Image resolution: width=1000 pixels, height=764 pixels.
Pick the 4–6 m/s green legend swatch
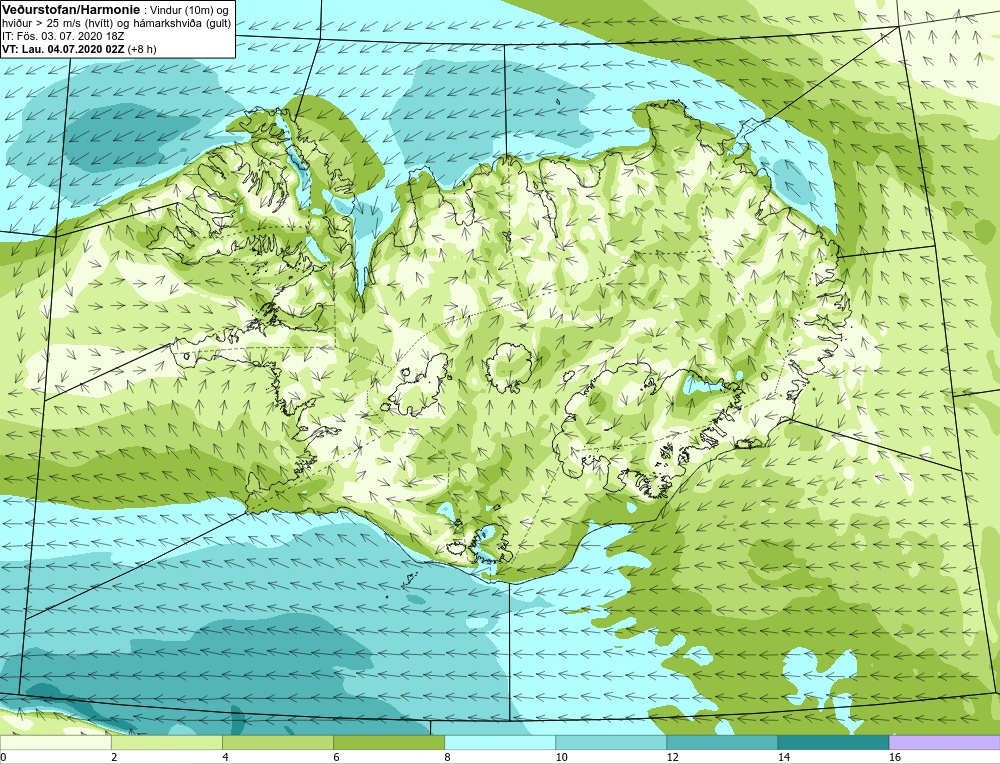pyautogui.click(x=277, y=742)
